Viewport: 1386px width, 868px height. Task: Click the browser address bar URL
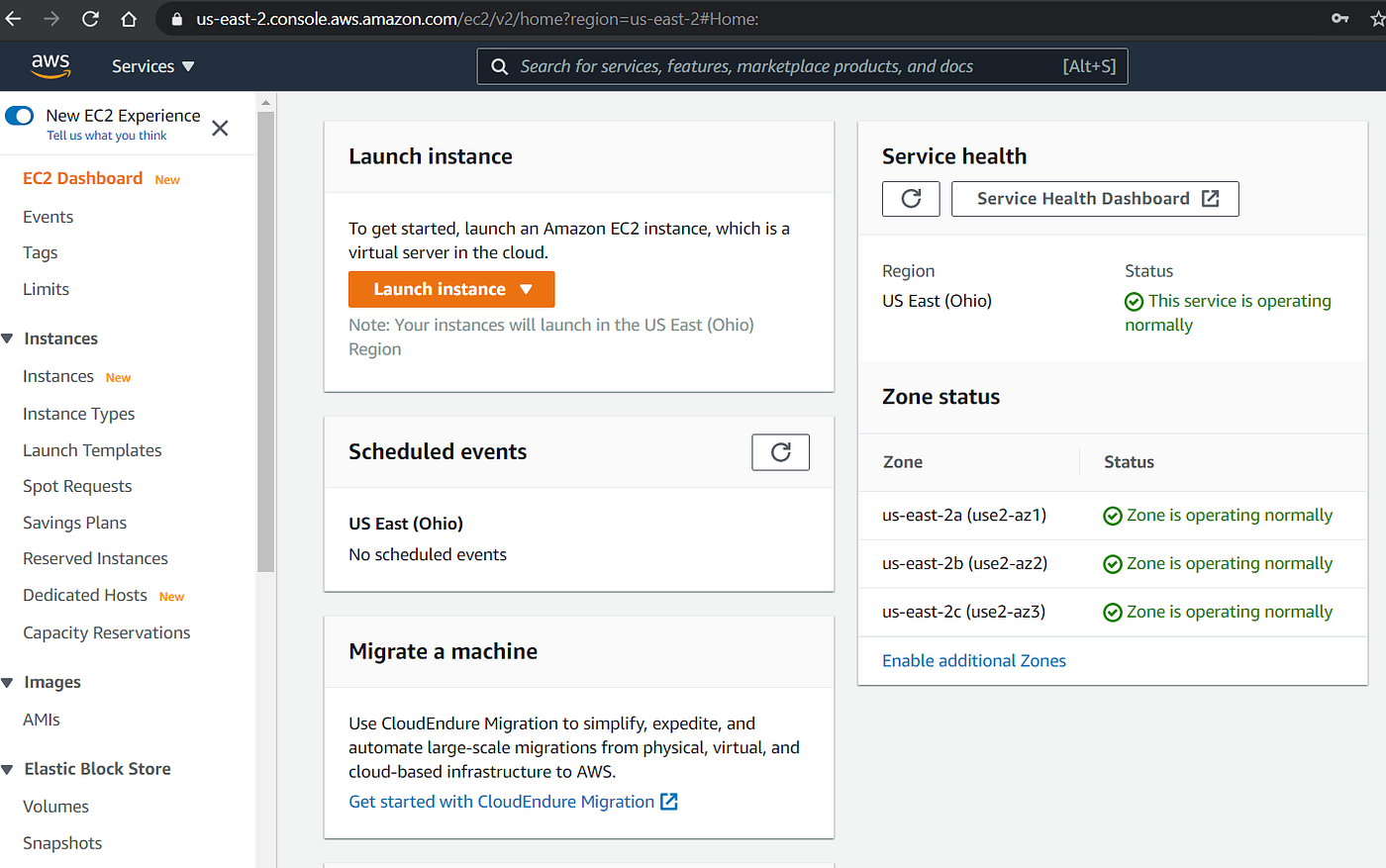(x=477, y=19)
